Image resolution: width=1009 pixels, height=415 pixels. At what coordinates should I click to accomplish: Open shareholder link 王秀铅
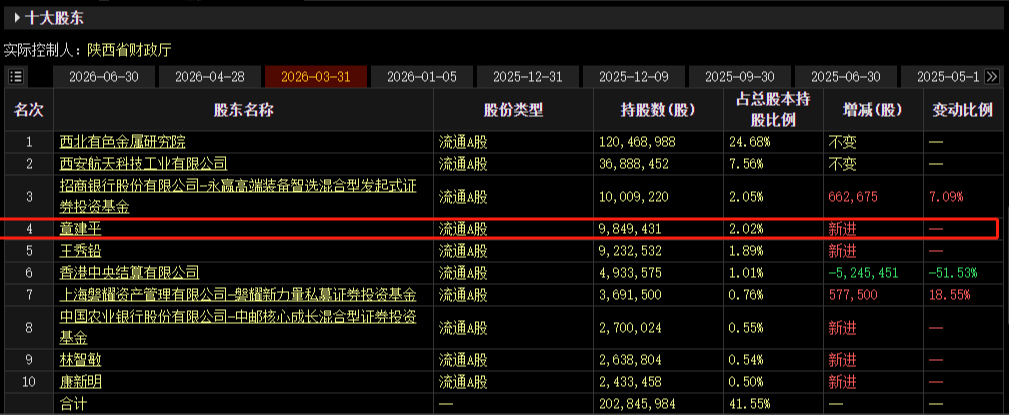coord(80,250)
